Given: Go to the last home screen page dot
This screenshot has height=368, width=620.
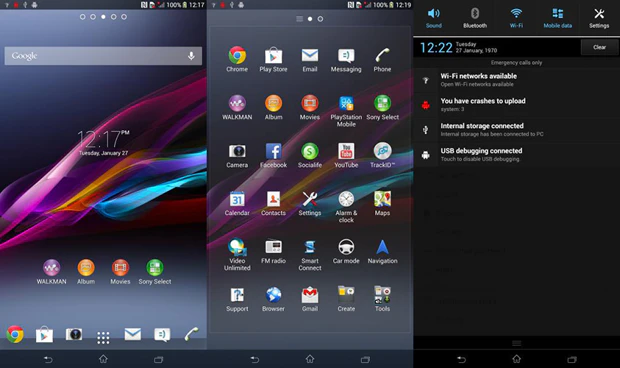Looking at the screenshot, I should click(x=124, y=17).
